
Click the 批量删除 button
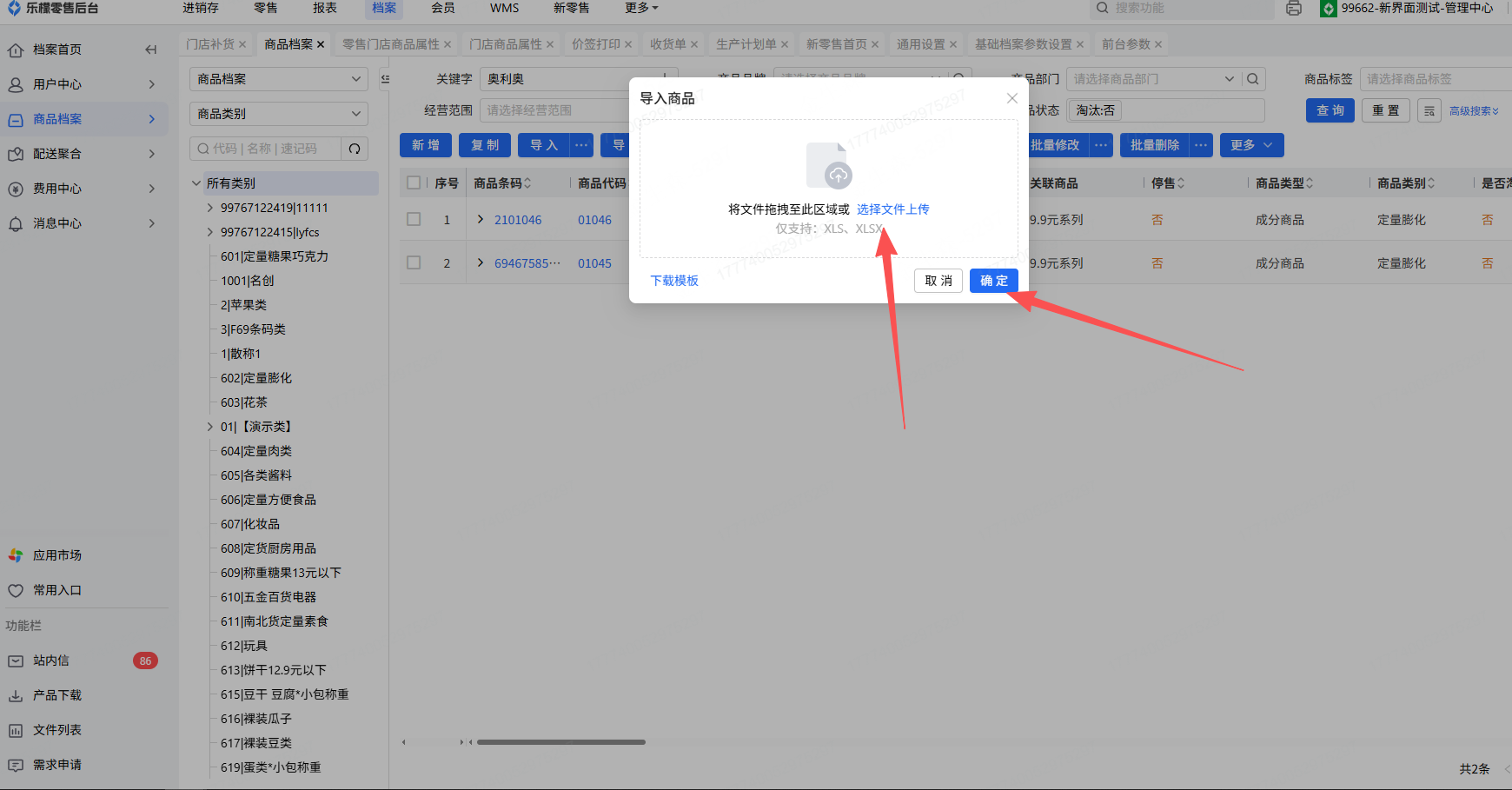1155,145
